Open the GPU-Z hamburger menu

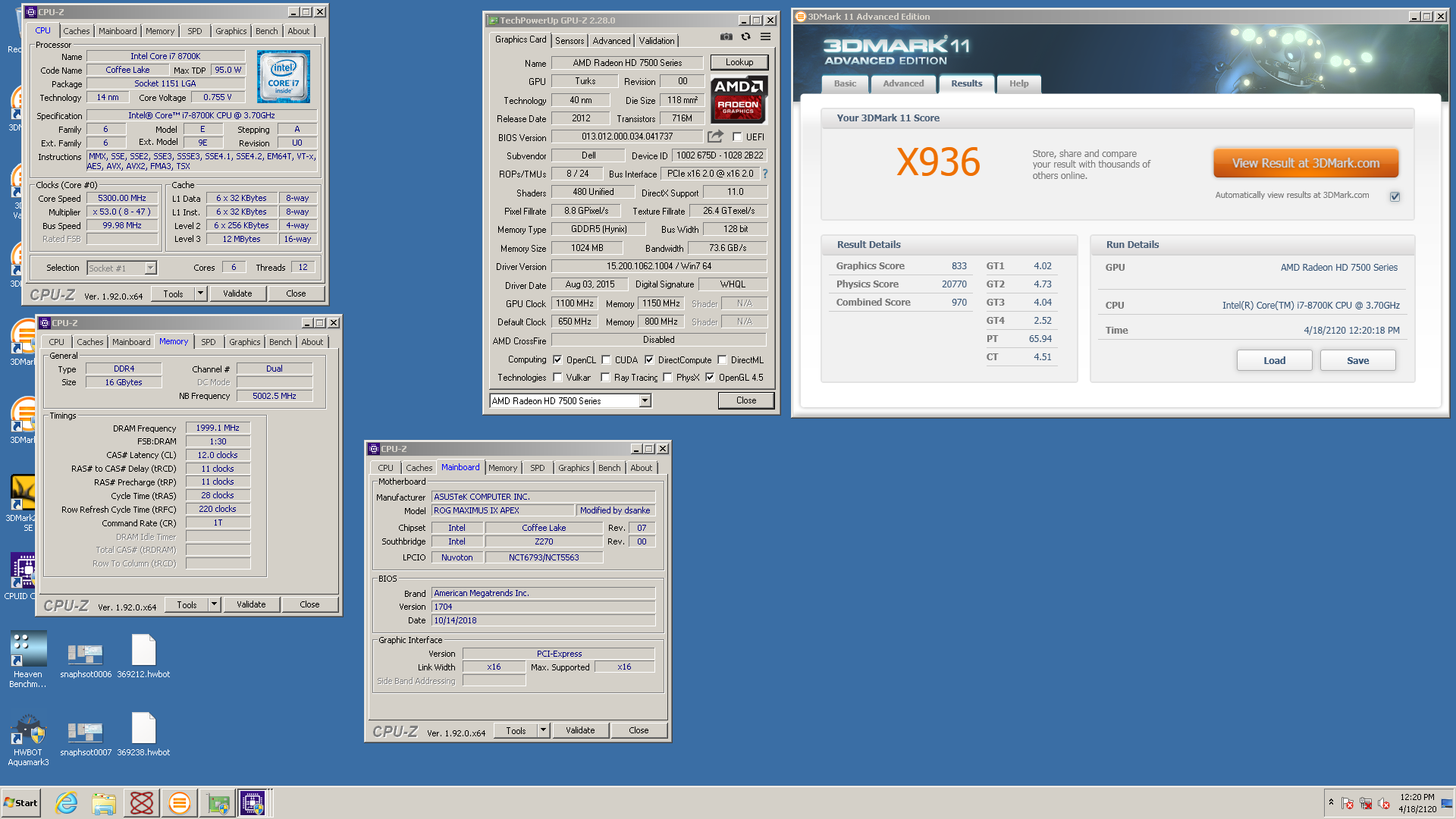tap(766, 36)
